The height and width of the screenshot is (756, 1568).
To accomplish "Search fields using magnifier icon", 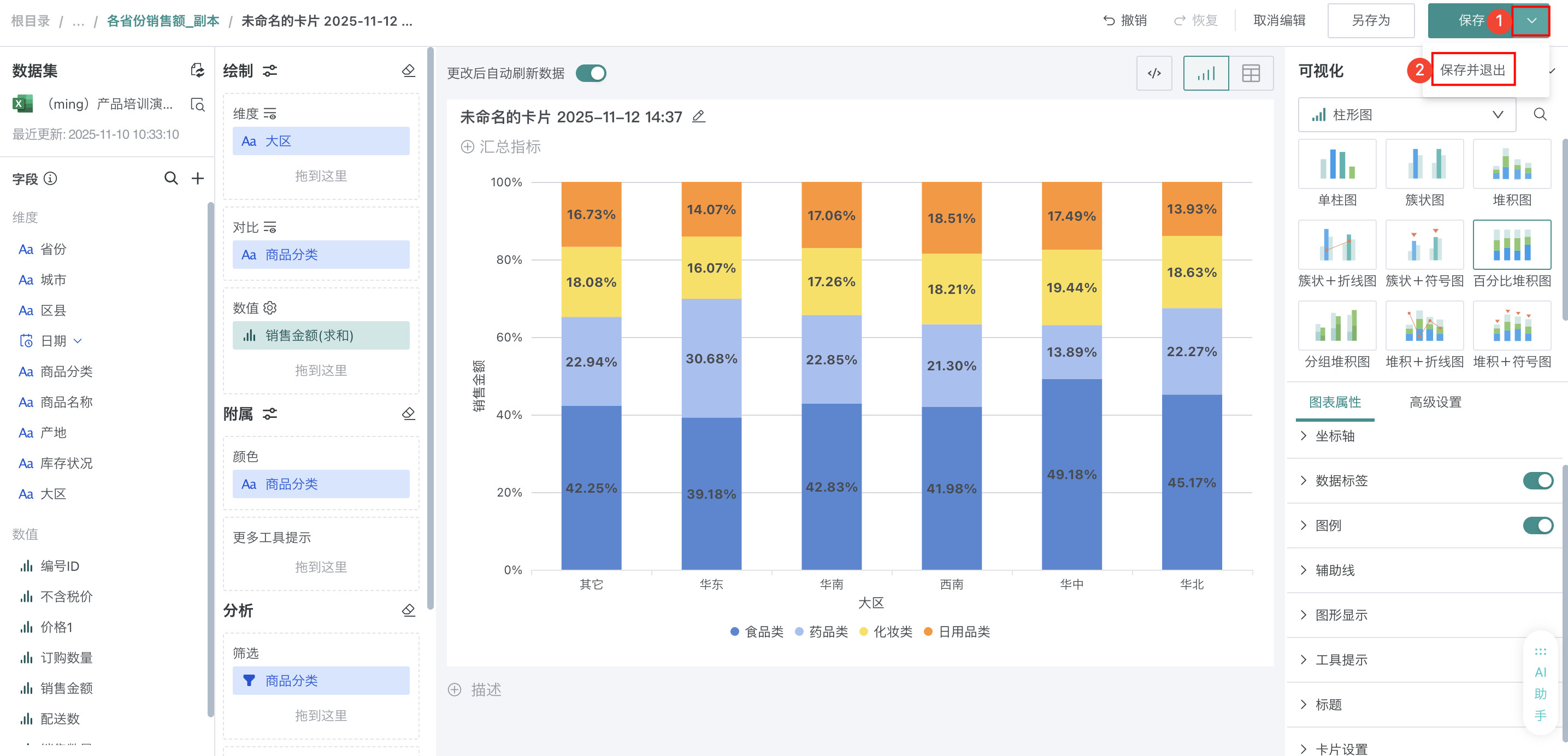I will pyautogui.click(x=171, y=178).
